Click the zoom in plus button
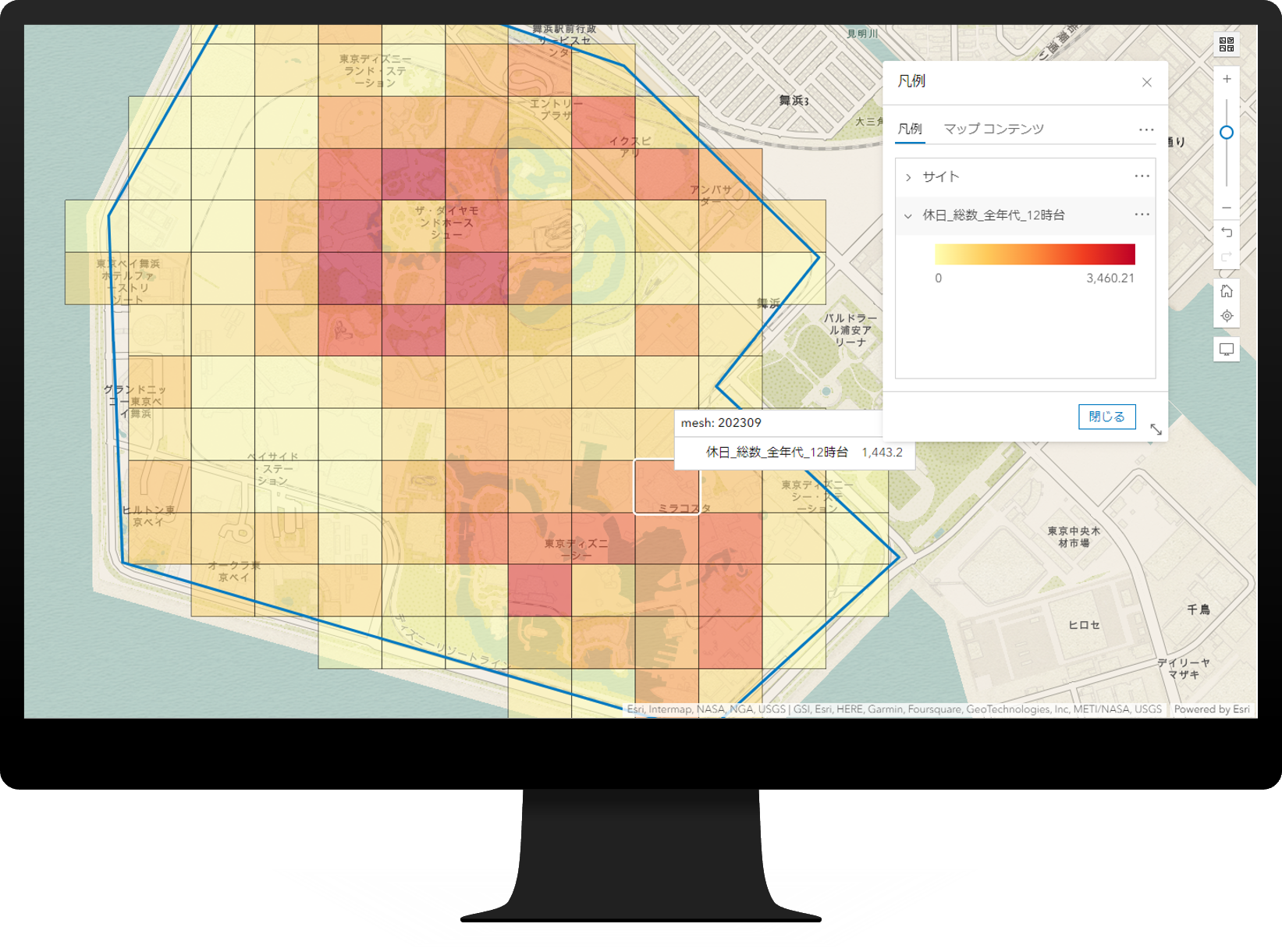The width and height of the screenshot is (1282, 952). click(1227, 80)
